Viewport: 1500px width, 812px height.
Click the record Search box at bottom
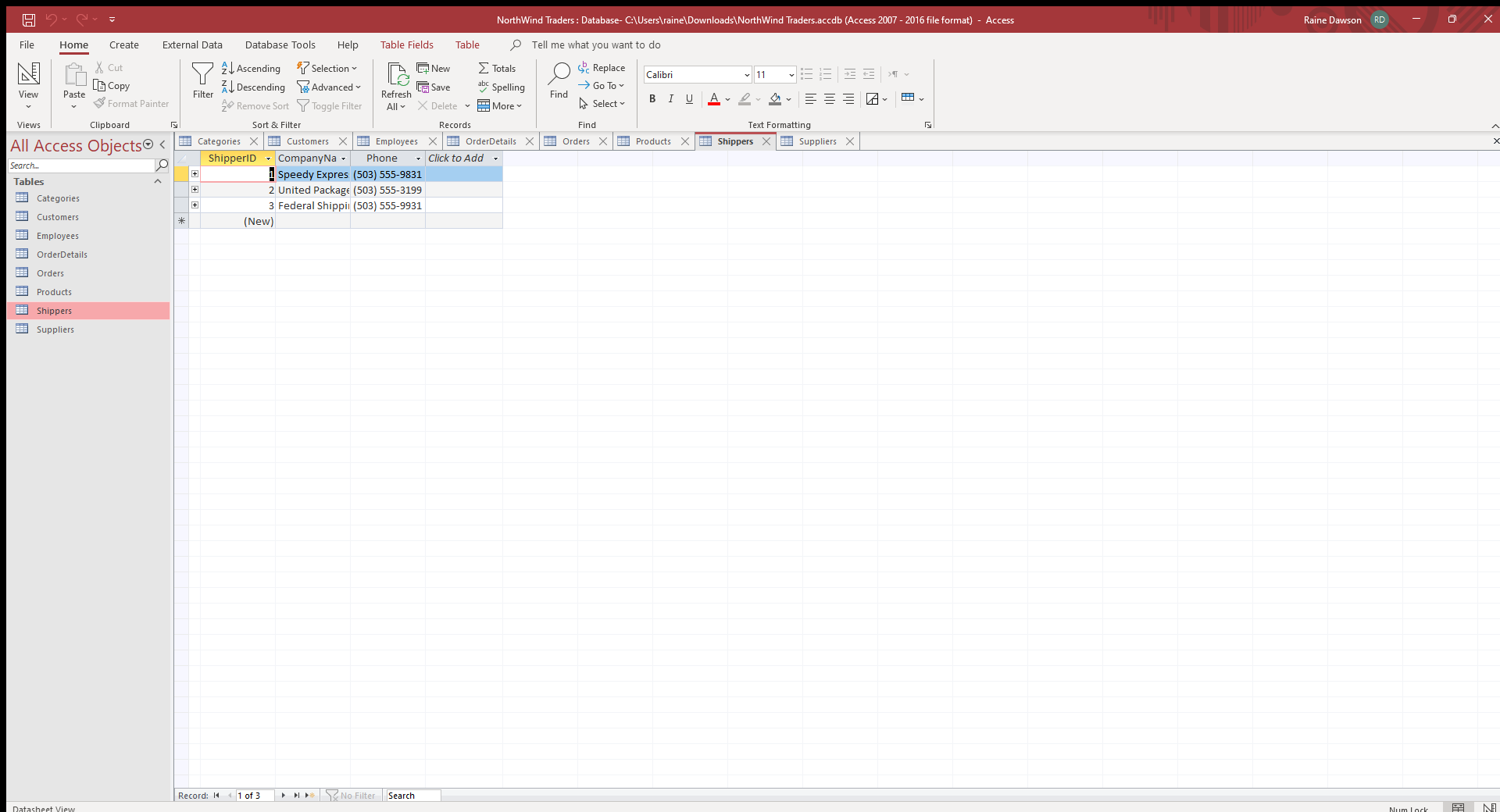point(413,796)
